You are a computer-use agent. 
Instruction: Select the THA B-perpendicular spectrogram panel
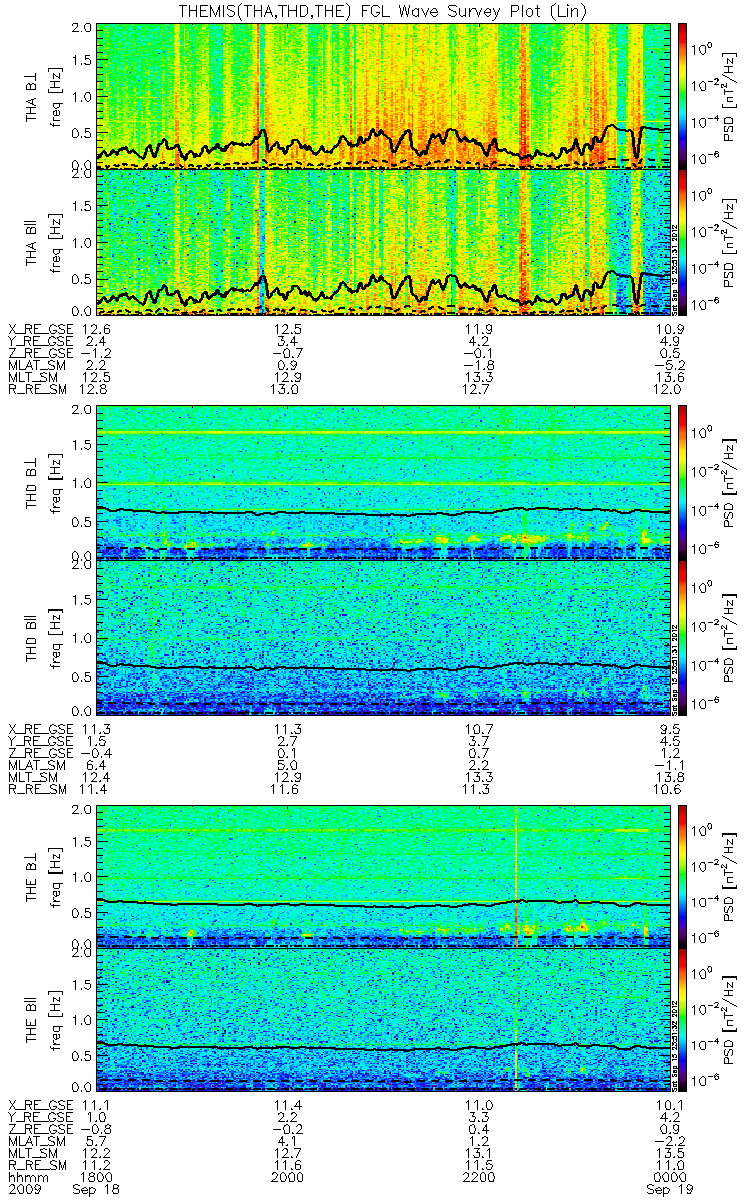tap(383, 95)
